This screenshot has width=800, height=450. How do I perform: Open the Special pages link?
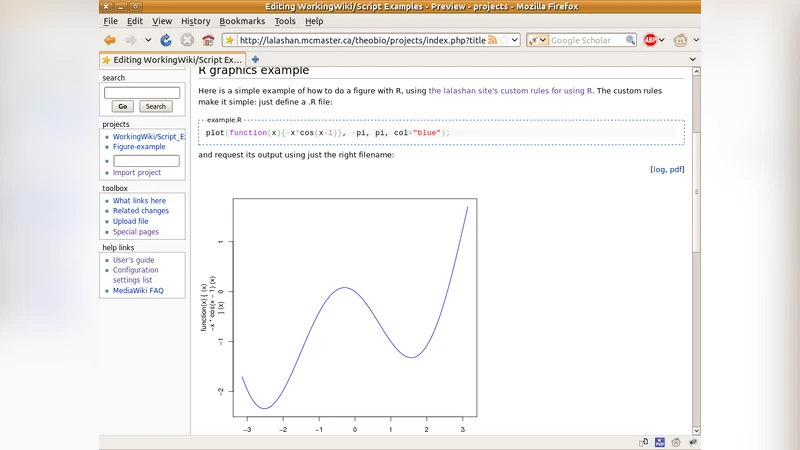click(x=136, y=232)
